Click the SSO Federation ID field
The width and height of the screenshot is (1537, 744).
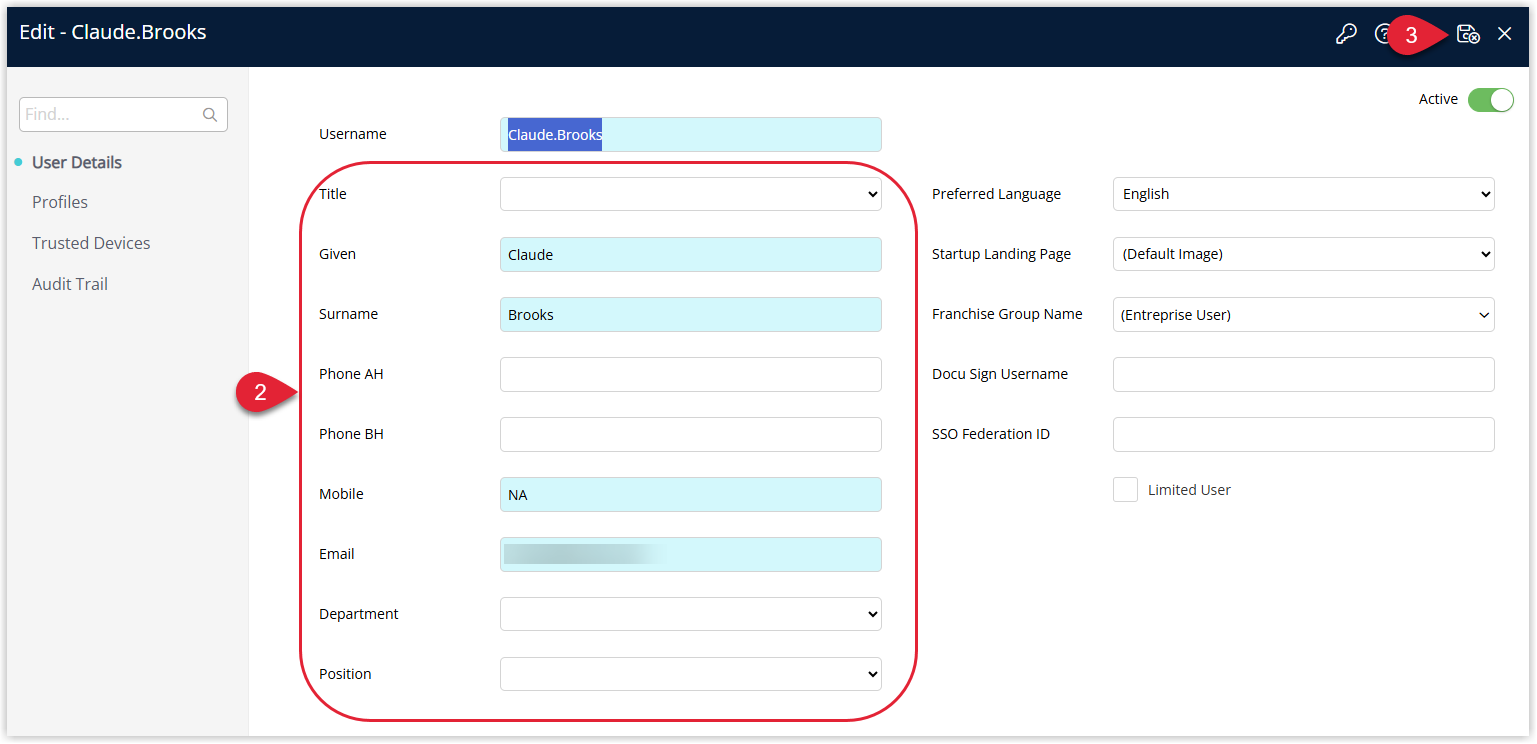[1304, 434]
